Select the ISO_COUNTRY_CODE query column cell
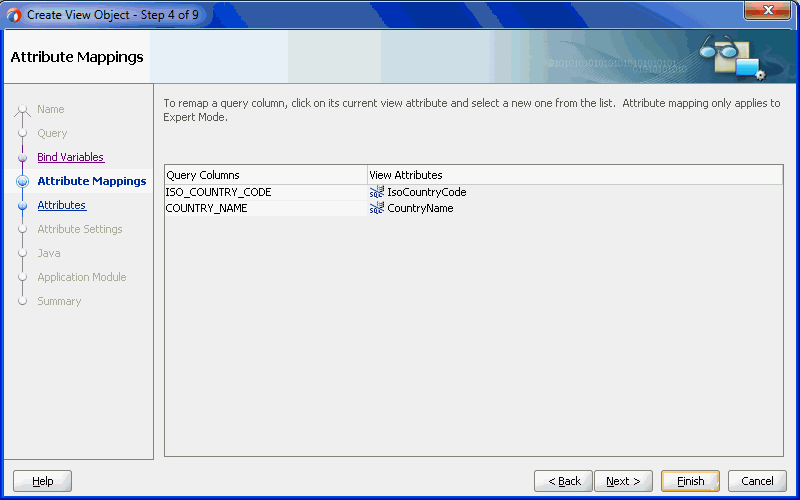 [266, 192]
